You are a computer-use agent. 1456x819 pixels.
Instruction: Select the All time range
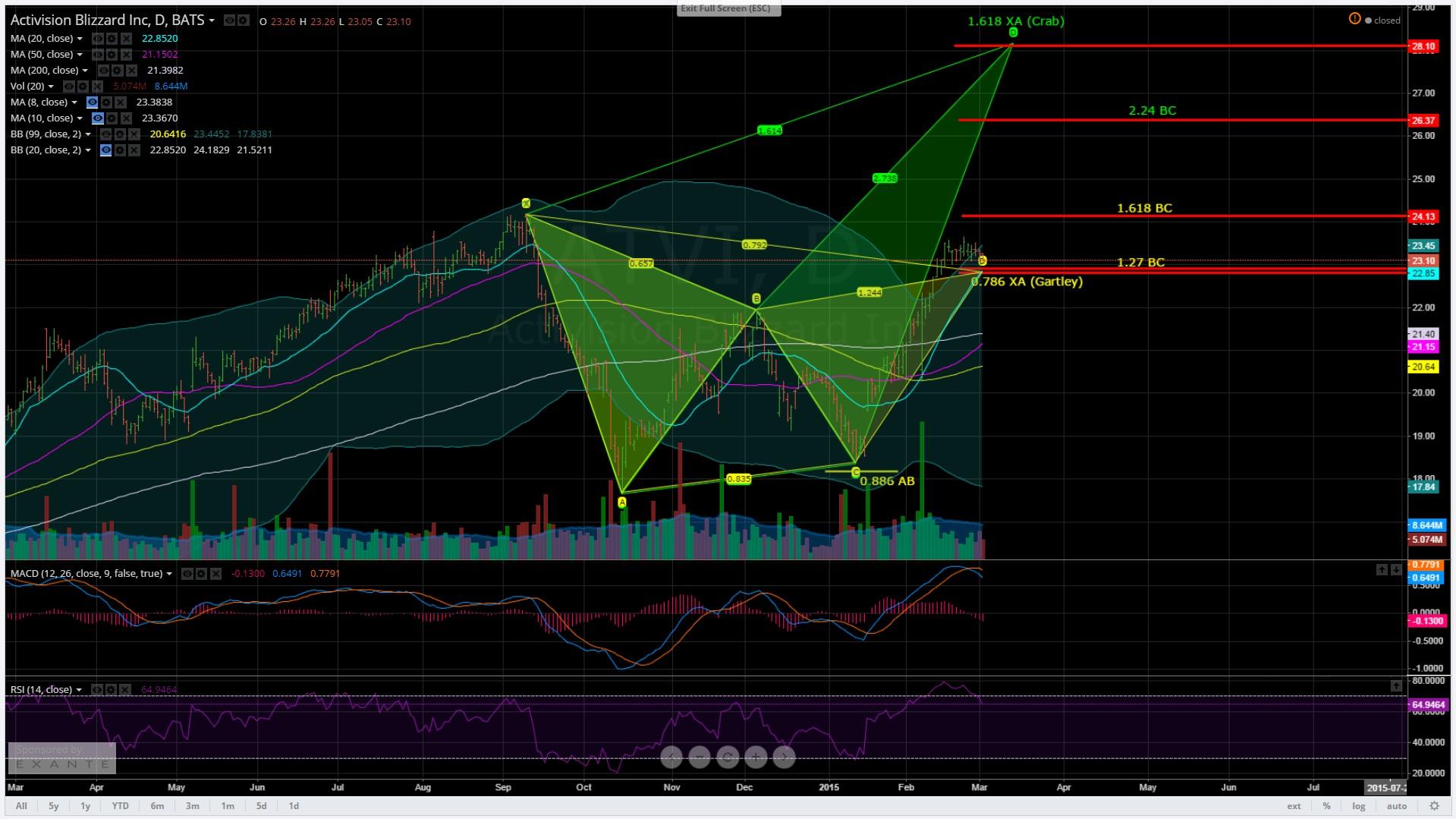pyautogui.click(x=21, y=806)
